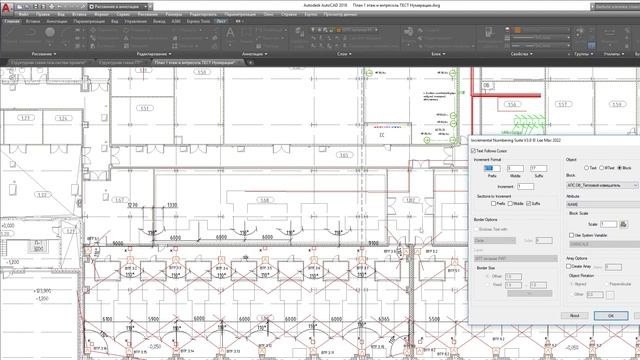Screen dimensions: 640x360
Task: Select room tag 165 in the drawing
Action: click(x=344, y=155)
